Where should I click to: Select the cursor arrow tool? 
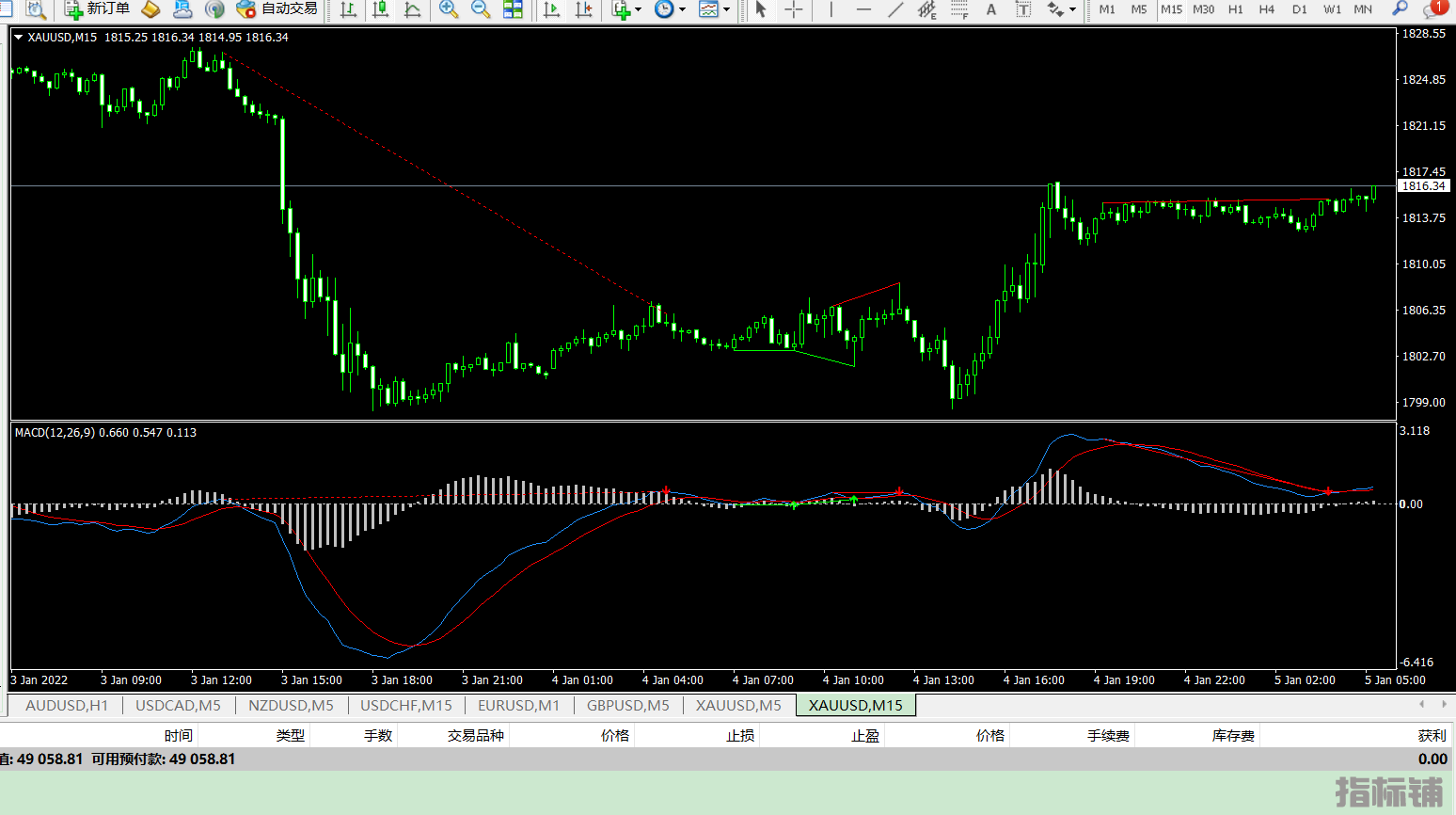click(761, 9)
